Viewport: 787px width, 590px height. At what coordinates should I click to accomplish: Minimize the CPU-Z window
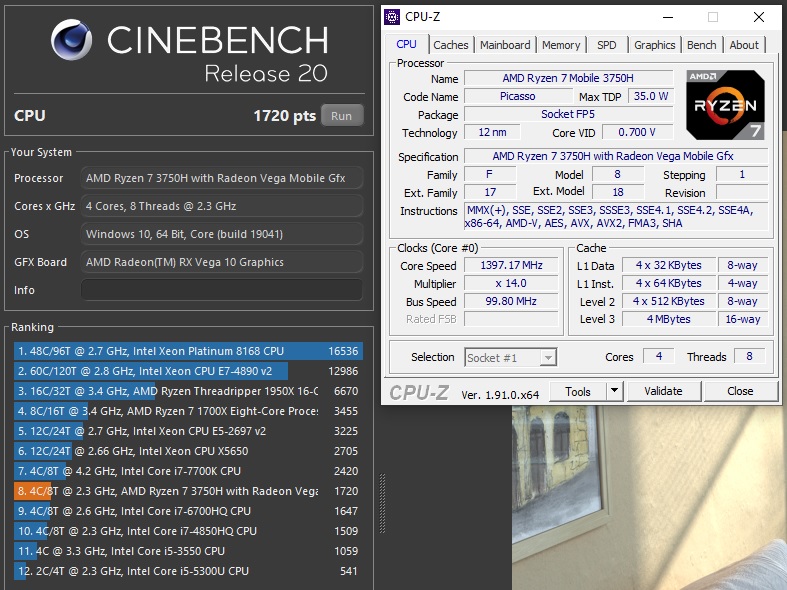[x=668, y=17]
